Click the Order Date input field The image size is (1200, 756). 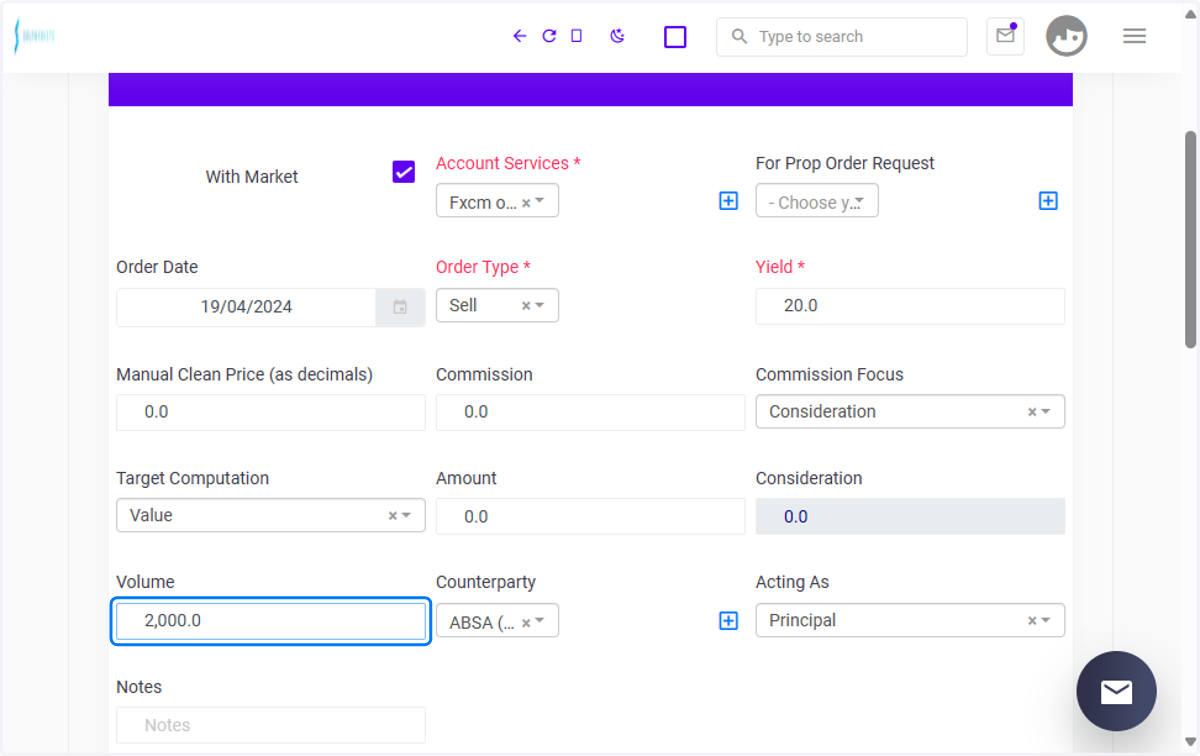coord(246,307)
